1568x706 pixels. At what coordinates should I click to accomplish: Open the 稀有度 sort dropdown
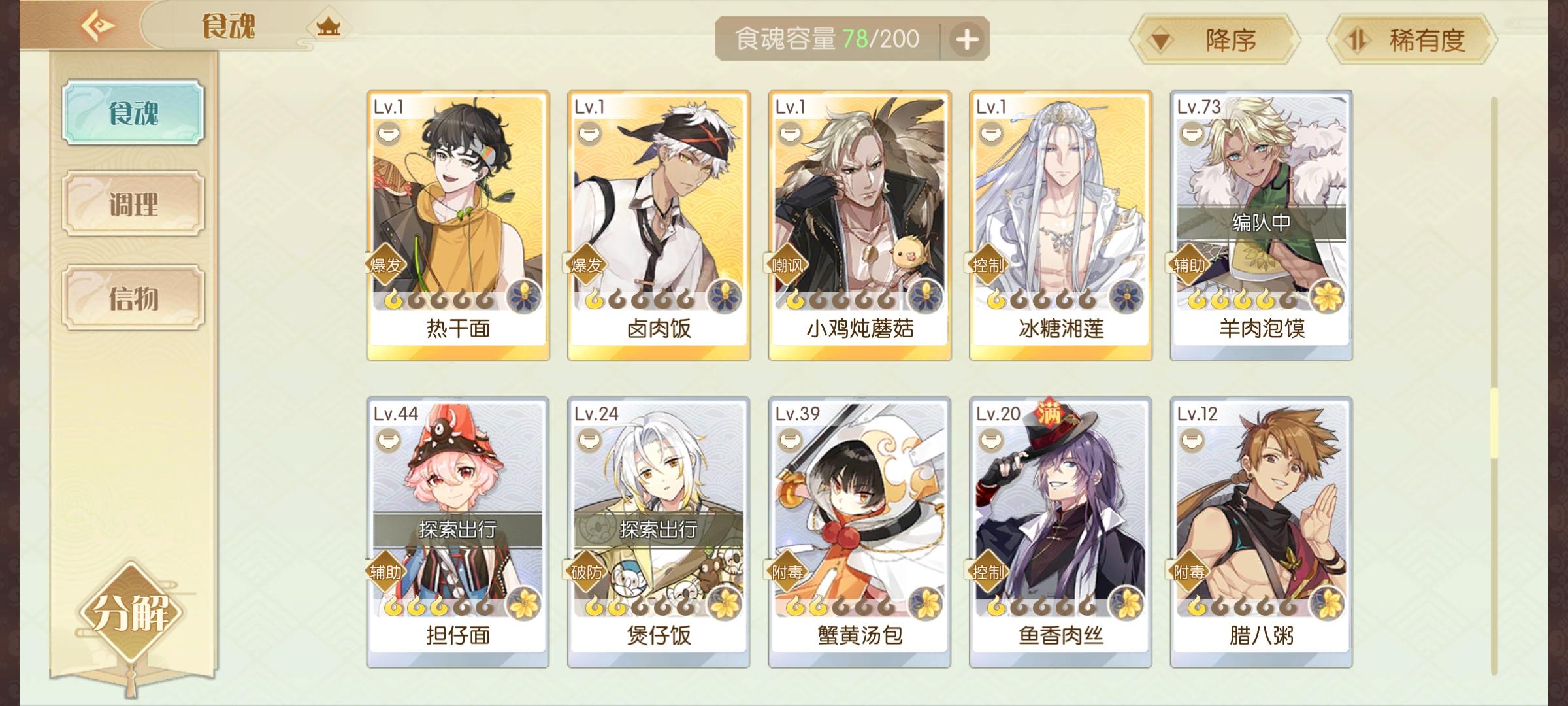(x=1412, y=40)
